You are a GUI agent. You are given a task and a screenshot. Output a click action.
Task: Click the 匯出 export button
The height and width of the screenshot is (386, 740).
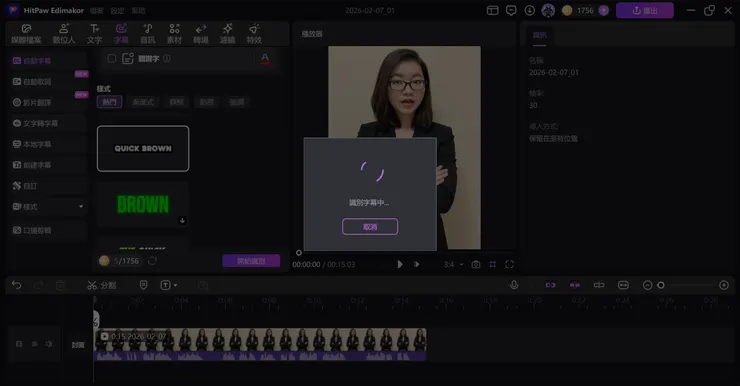click(645, 10)
